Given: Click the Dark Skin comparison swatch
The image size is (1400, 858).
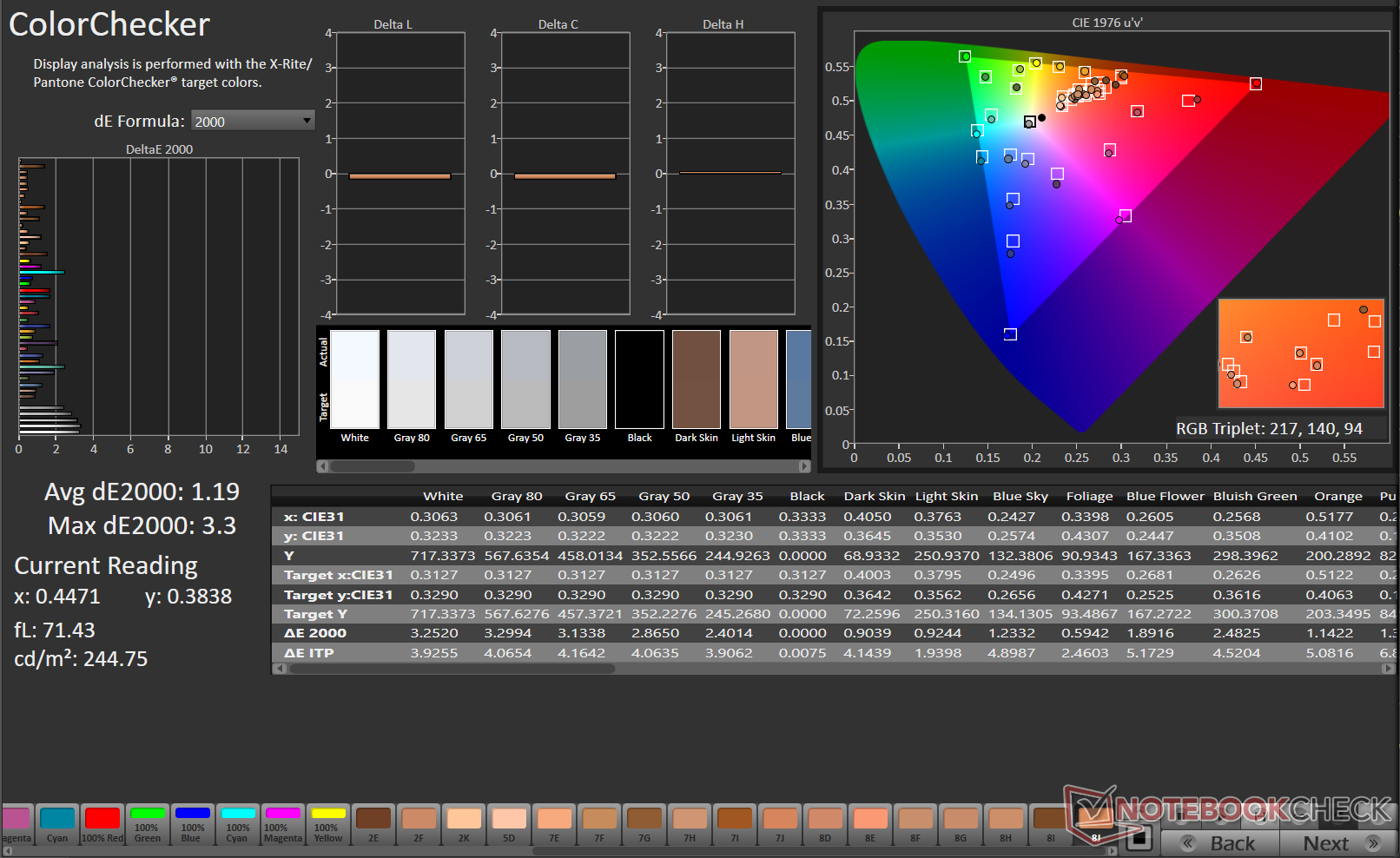Looking at the screenshot, I should [x=697, y=379].
